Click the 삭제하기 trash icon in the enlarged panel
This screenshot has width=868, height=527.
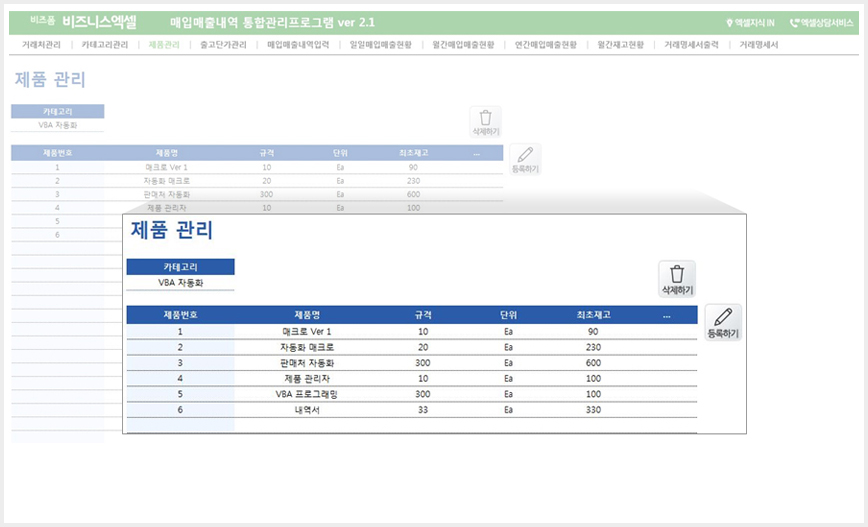click(676, 279)
